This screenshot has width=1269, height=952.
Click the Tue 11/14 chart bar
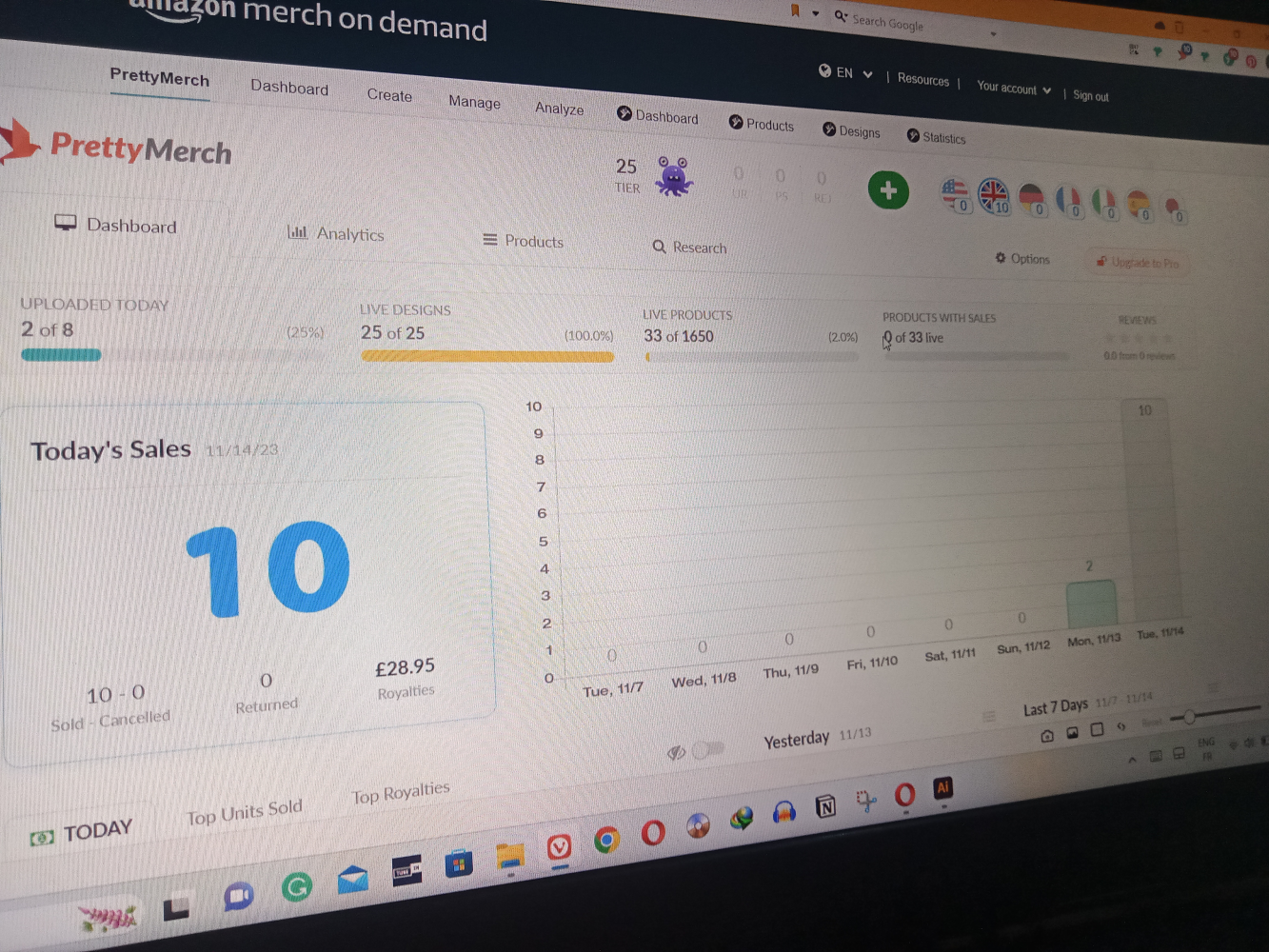click(1152, 511)
